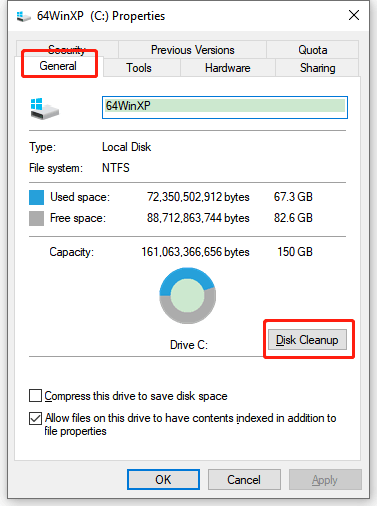Open the General tab
This screenshot has width=377, height=506.
[59, 66]
